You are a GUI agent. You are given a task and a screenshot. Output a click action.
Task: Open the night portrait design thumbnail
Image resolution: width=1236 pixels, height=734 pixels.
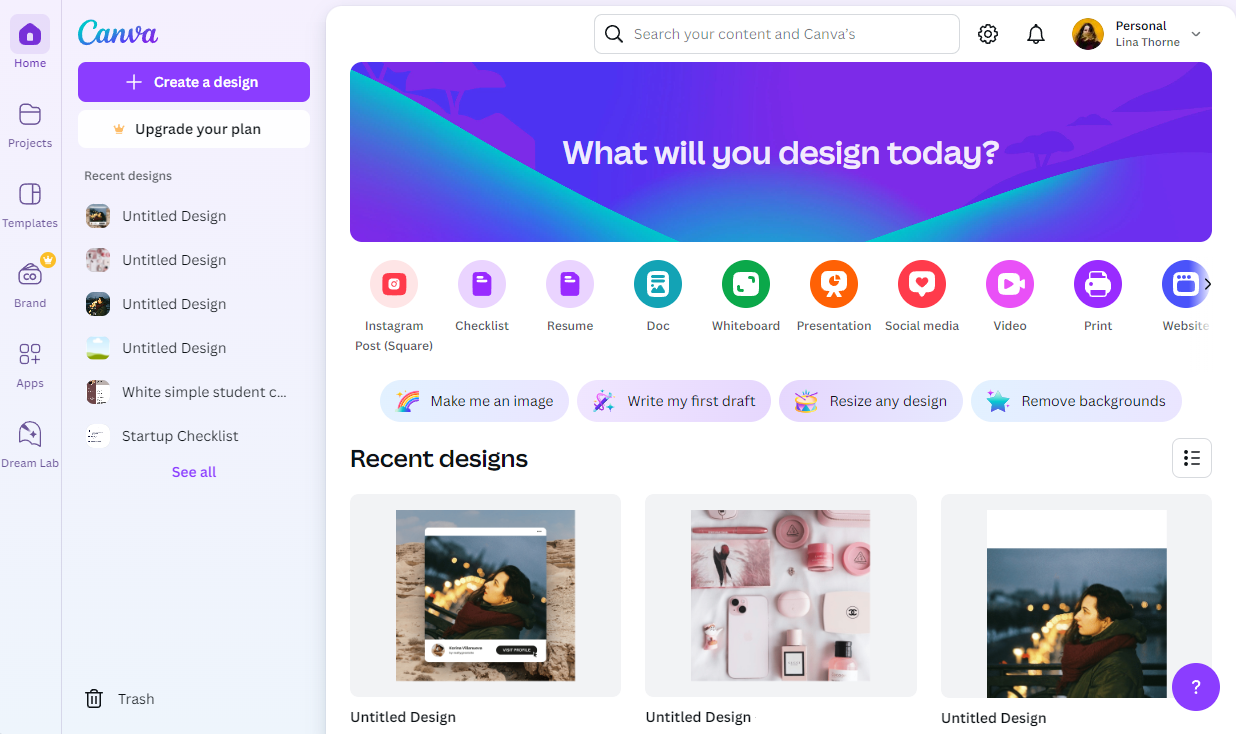(x=1076, y=596)
